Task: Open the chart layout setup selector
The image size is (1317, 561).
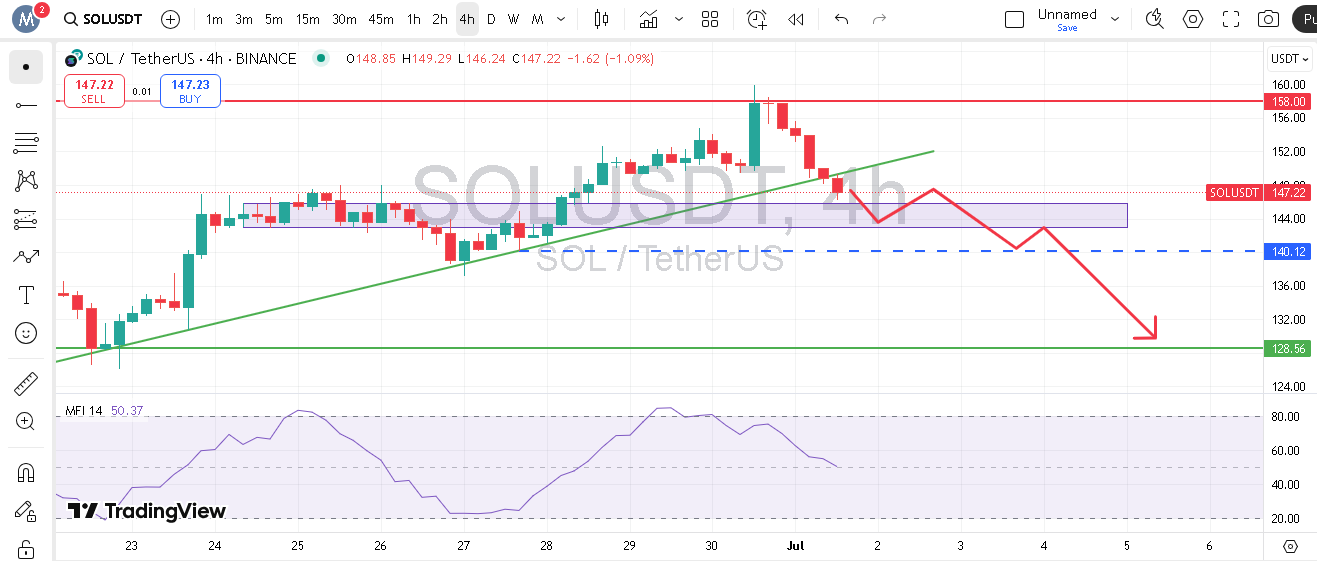Action: [1014, 19]
